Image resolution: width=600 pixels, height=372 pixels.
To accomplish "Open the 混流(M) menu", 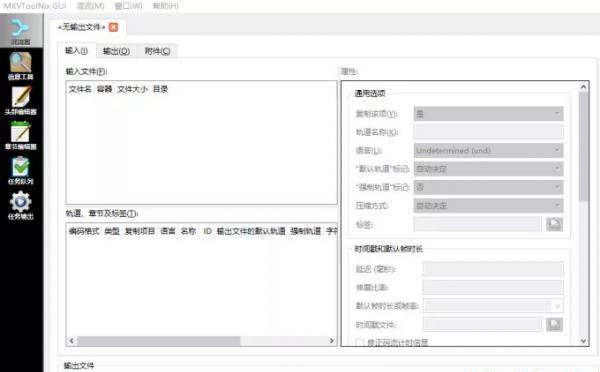I will tap(90, 6).
